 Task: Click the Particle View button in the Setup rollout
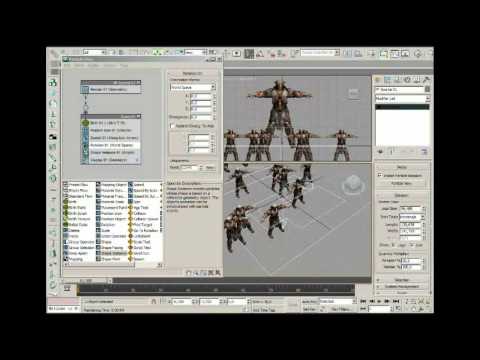[402, 184]
